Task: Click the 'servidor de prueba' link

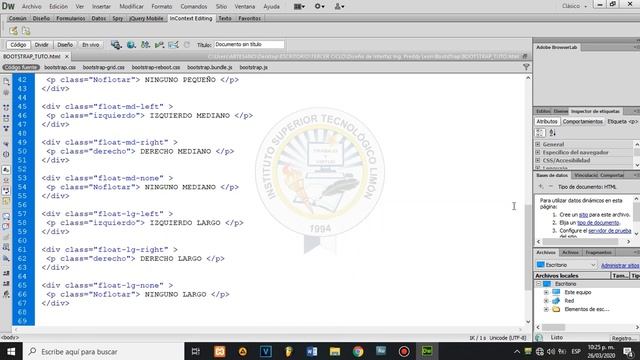Action: (x=610, y=231)
